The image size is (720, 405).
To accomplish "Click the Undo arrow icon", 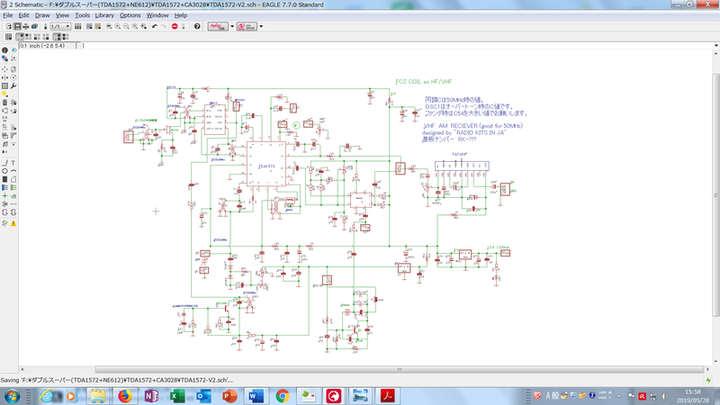I will (154, 27).
